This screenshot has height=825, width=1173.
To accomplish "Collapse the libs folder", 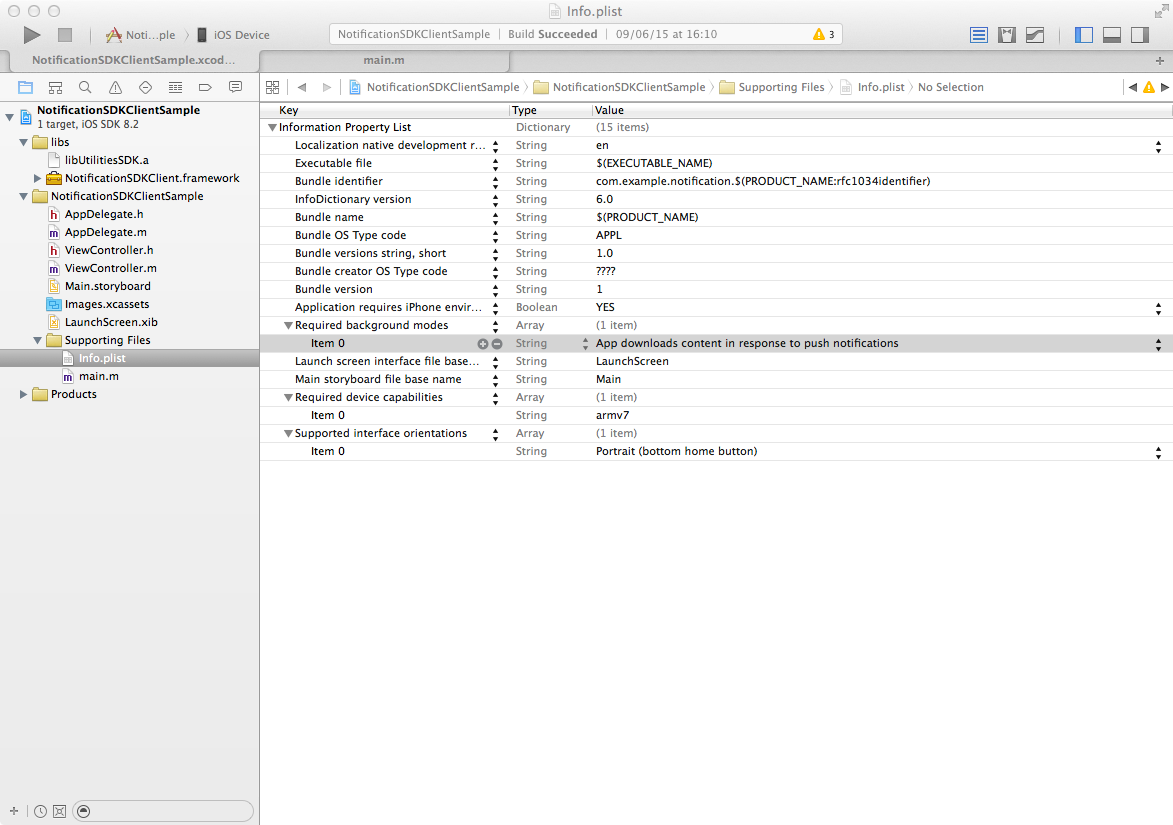I will (x=23, y=142).
